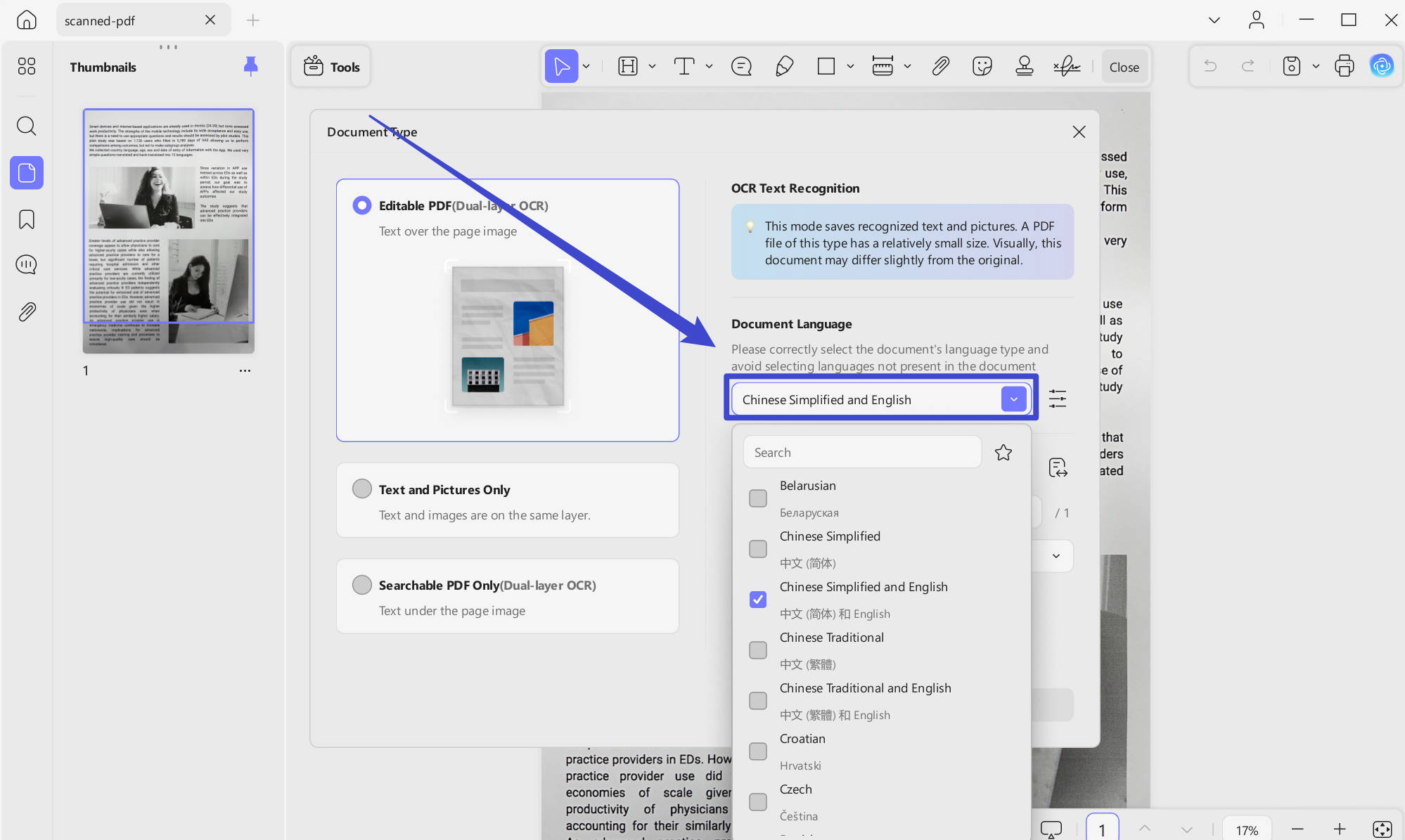Open the comment note tool
Viewport: 1405px width, 840px height.
(741, 67)
